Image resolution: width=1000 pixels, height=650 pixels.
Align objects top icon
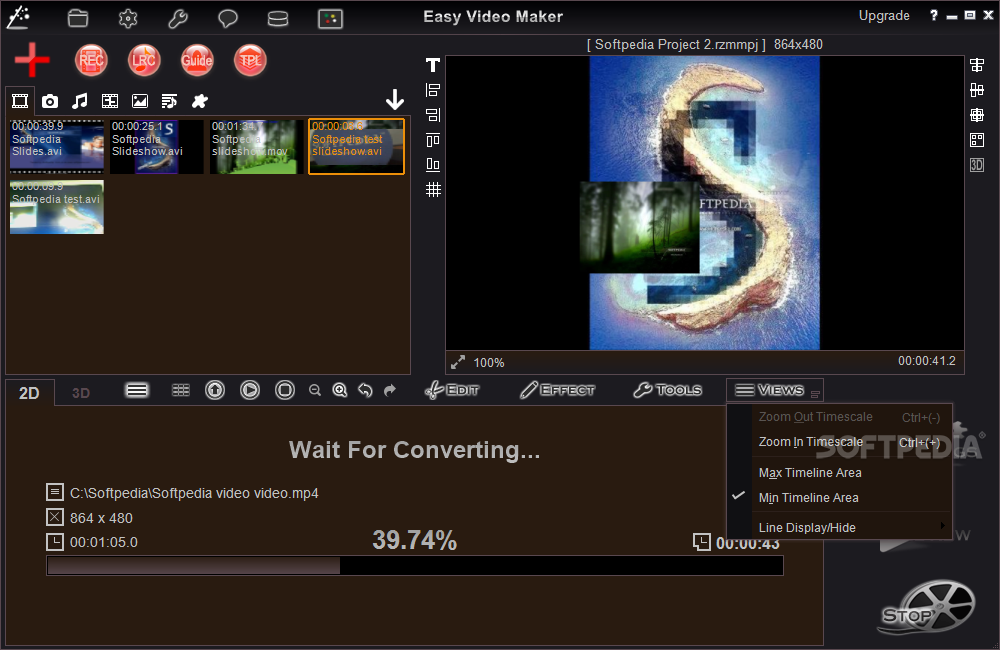pyautogui.click(x=433, y=140)
